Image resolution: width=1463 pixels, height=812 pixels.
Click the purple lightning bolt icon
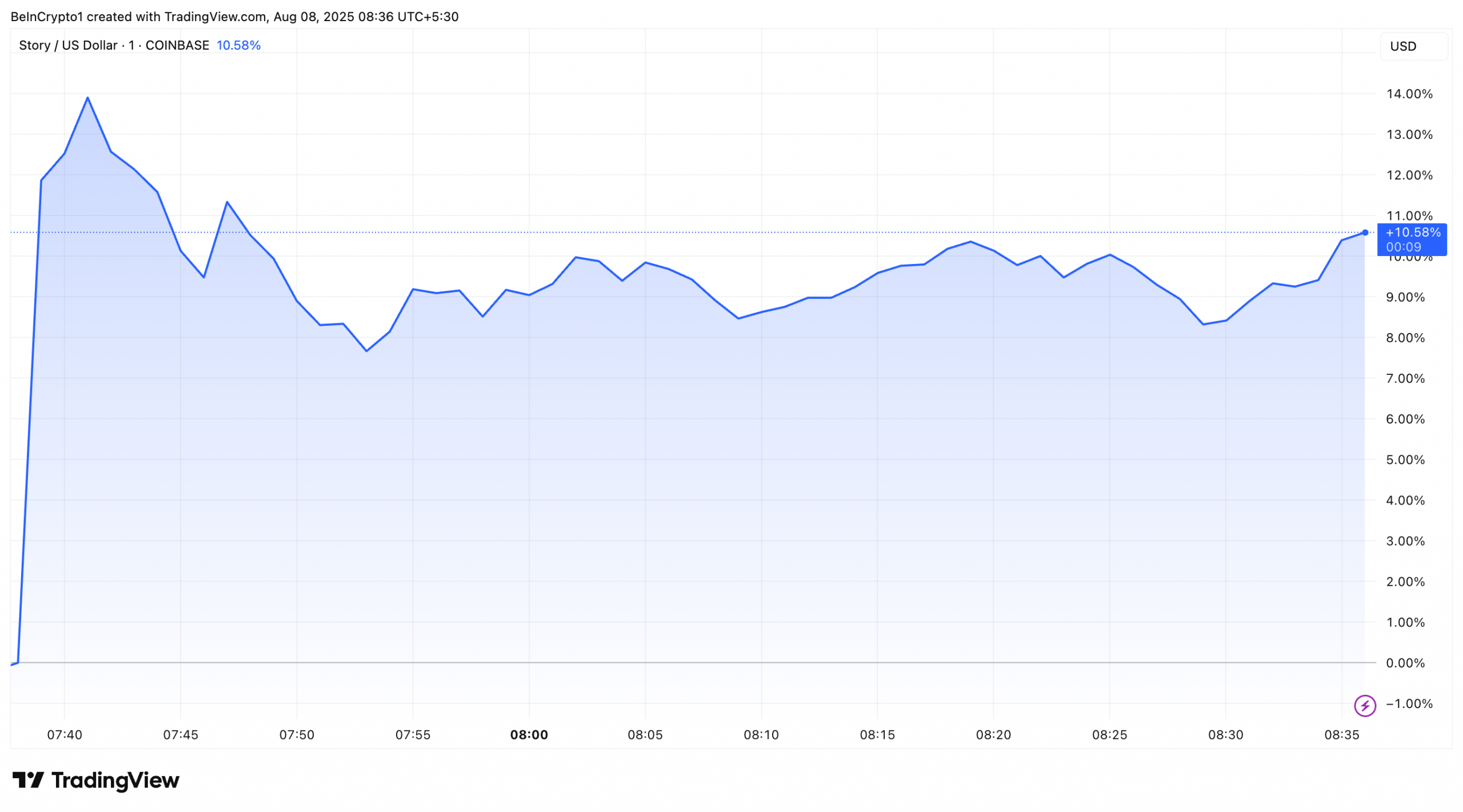[1364, 705]
